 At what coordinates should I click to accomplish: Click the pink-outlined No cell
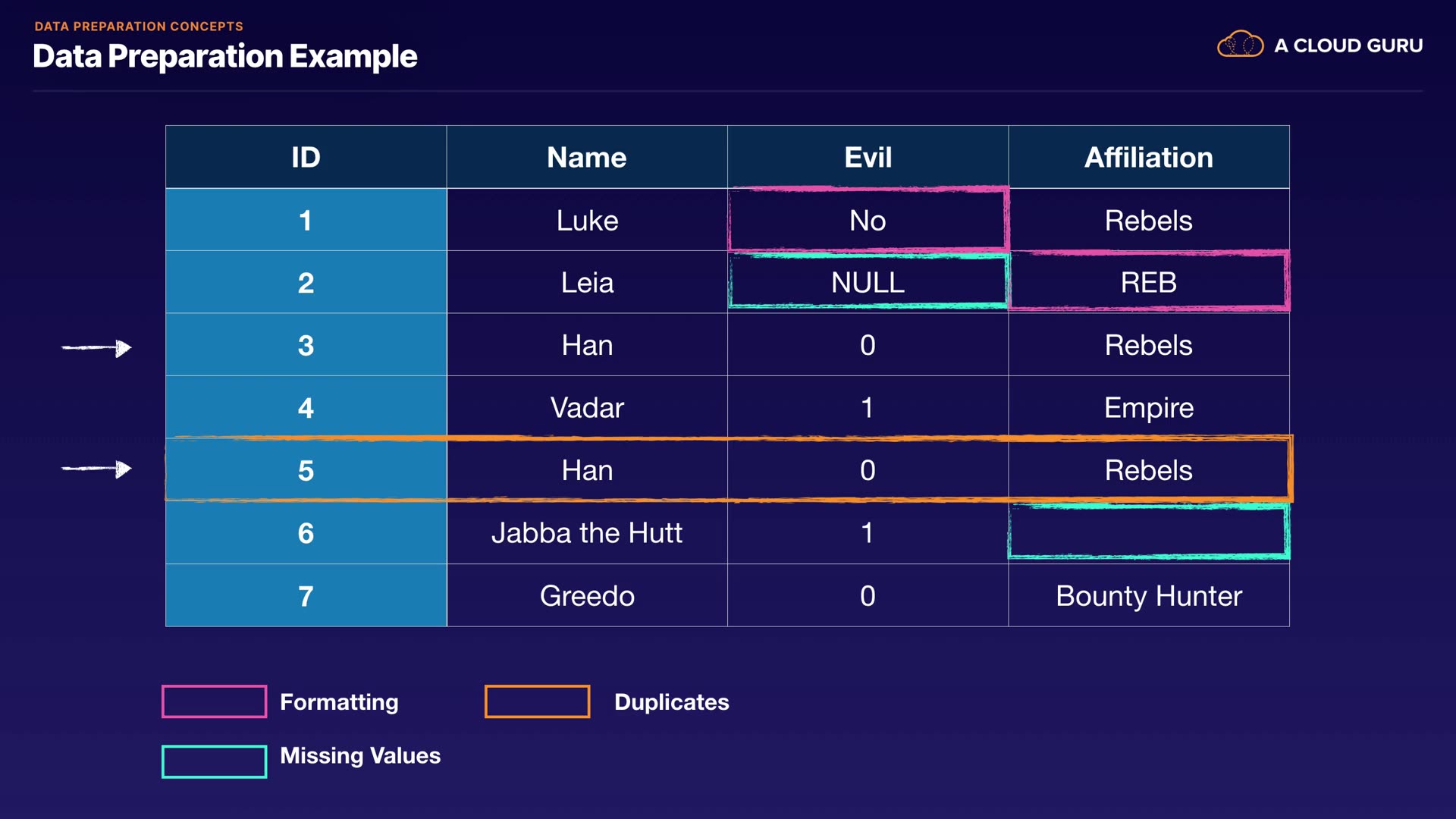coord(868,221)
